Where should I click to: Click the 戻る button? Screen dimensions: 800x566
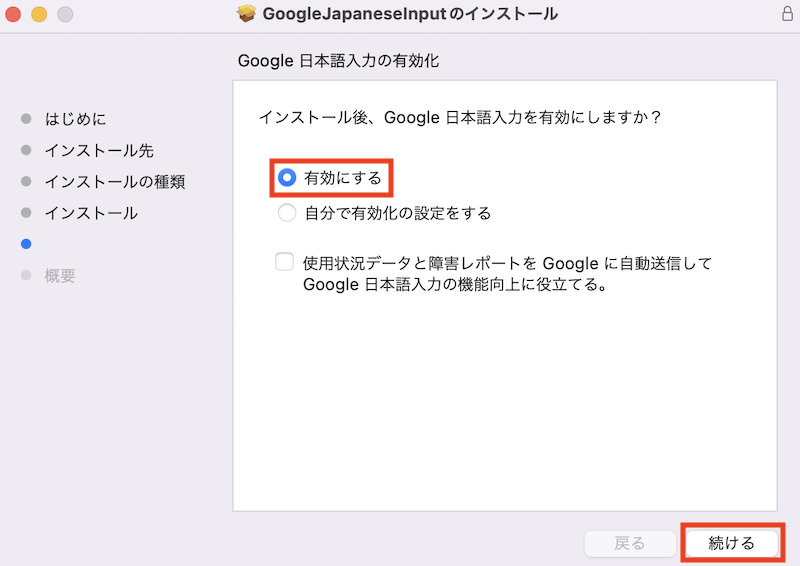pos(630,543)
